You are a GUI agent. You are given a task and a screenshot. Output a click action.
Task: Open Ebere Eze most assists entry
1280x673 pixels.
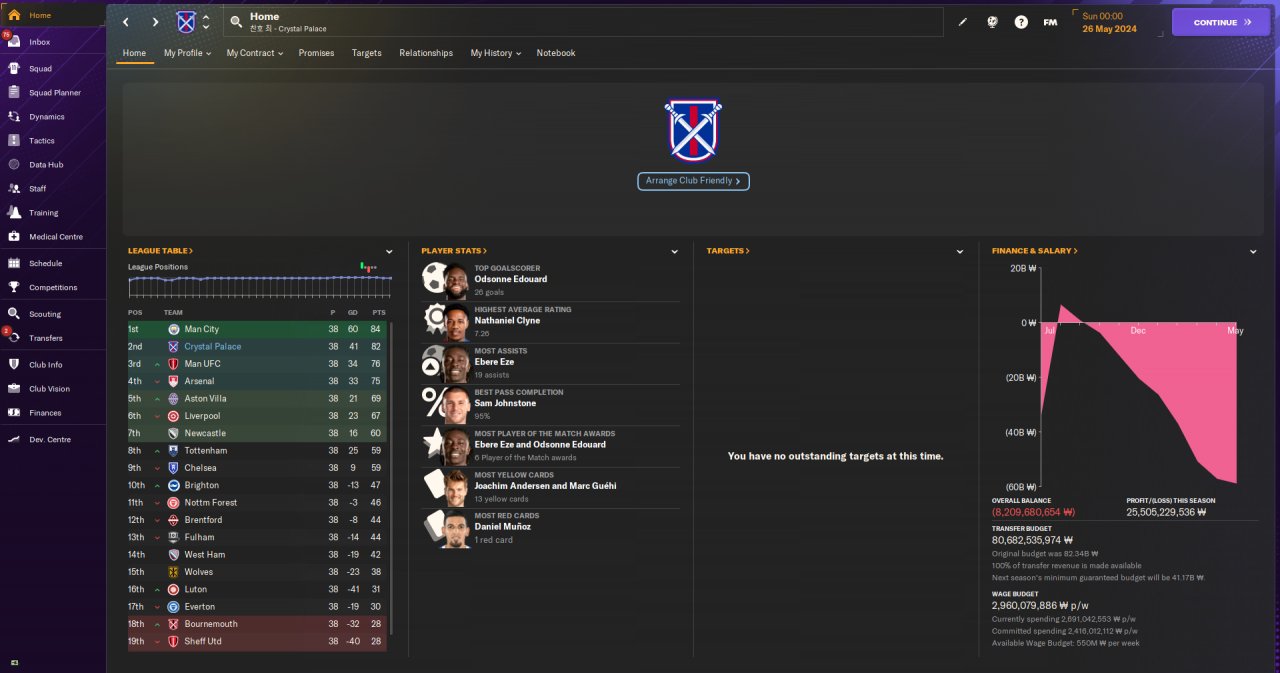click(550, 362)
